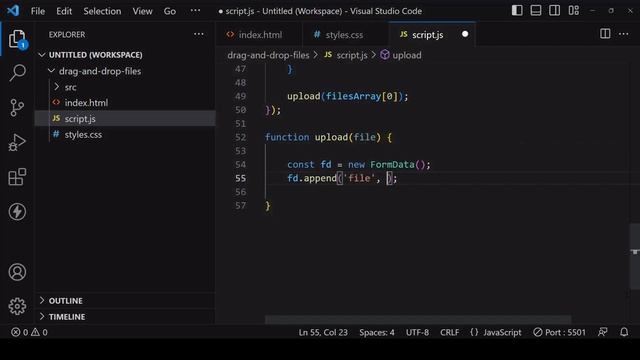Open Customize Layout options

pyautogui.click(x=573, y=10)
